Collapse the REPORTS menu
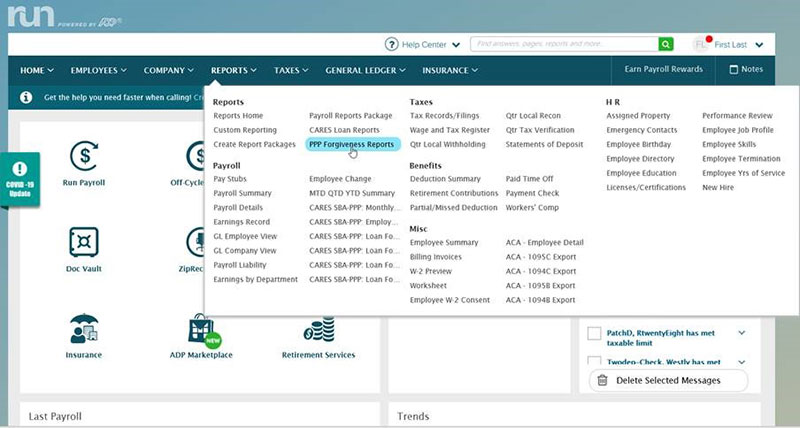This screenshot has height=428, width=800. [234, 70]
